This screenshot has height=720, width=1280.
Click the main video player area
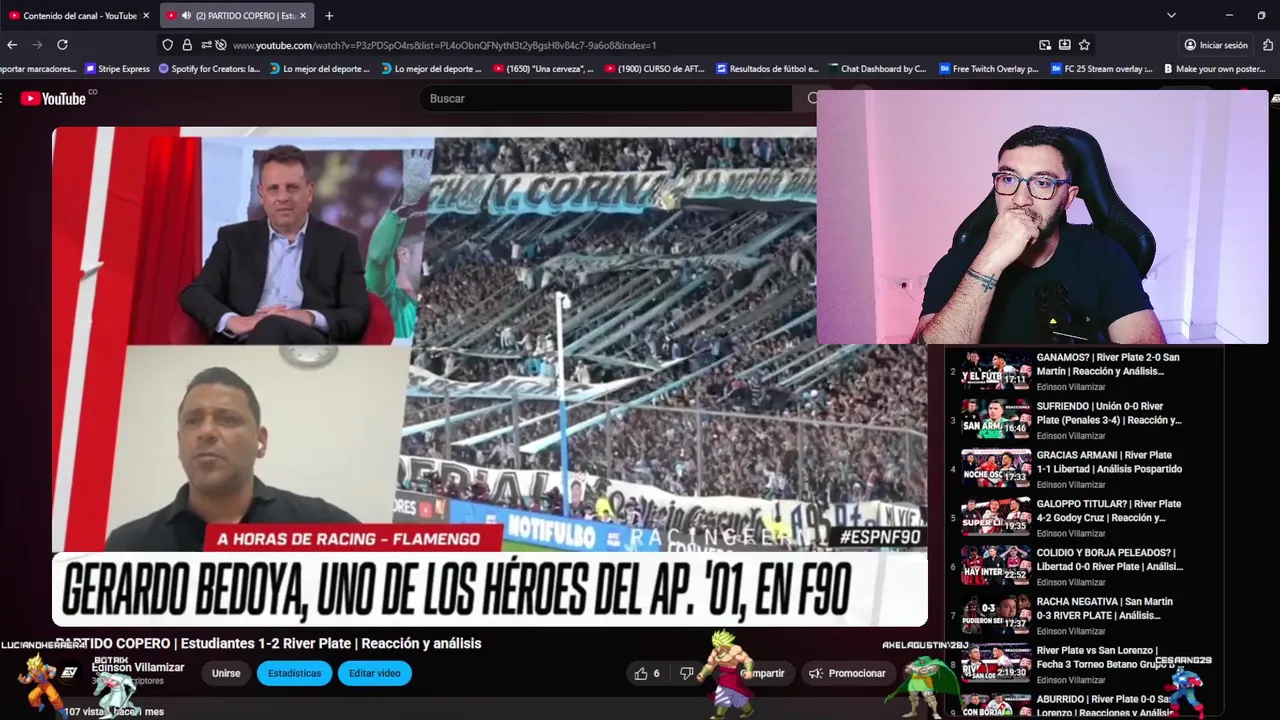point(490,376)
